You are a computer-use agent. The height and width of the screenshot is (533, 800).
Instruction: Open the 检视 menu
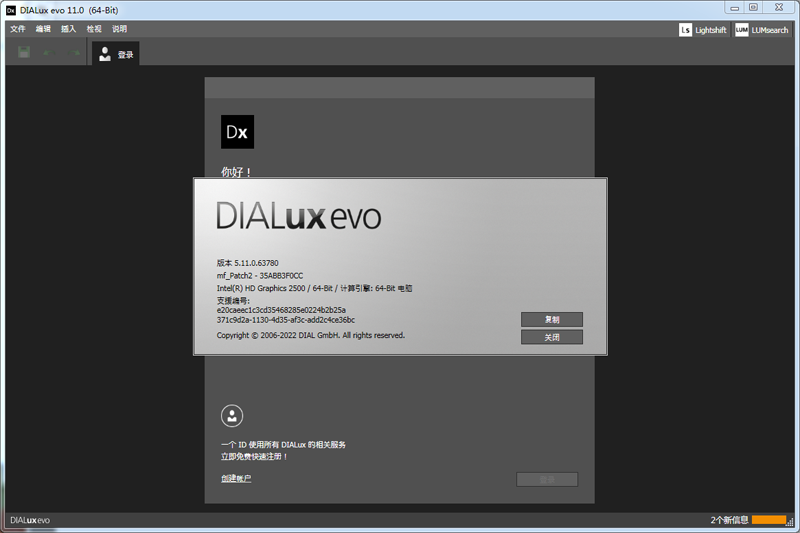coord(94,29)
